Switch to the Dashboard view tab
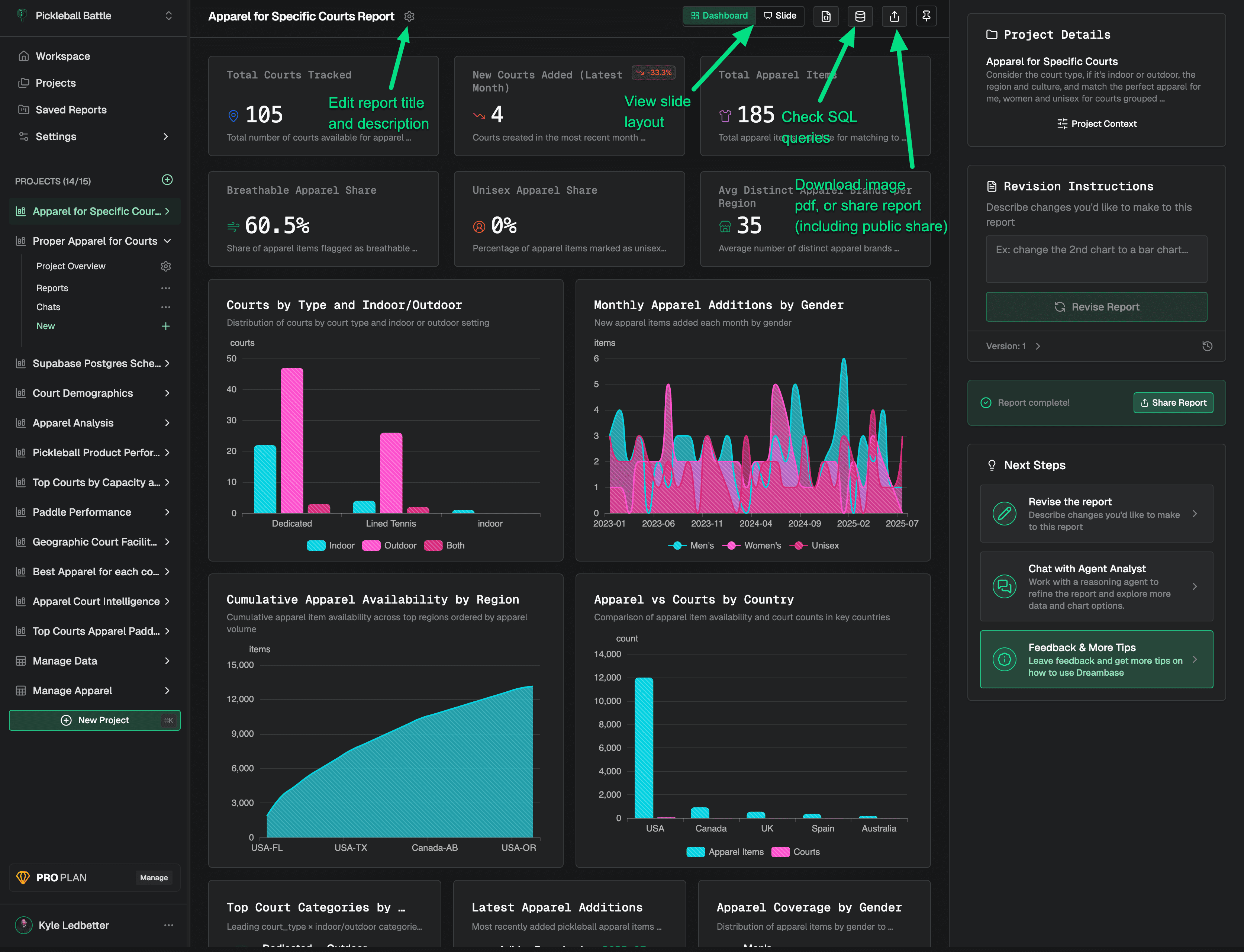Viewport: 1244px width, 952px height. tap(719, 16)
